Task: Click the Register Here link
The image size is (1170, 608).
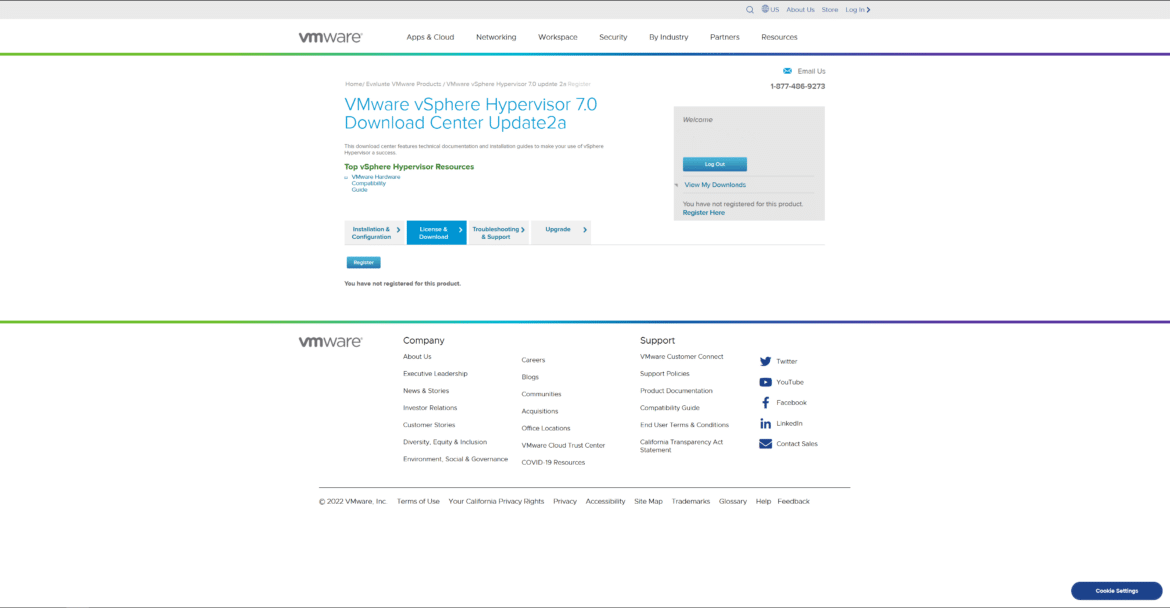Action: [704, 213]
